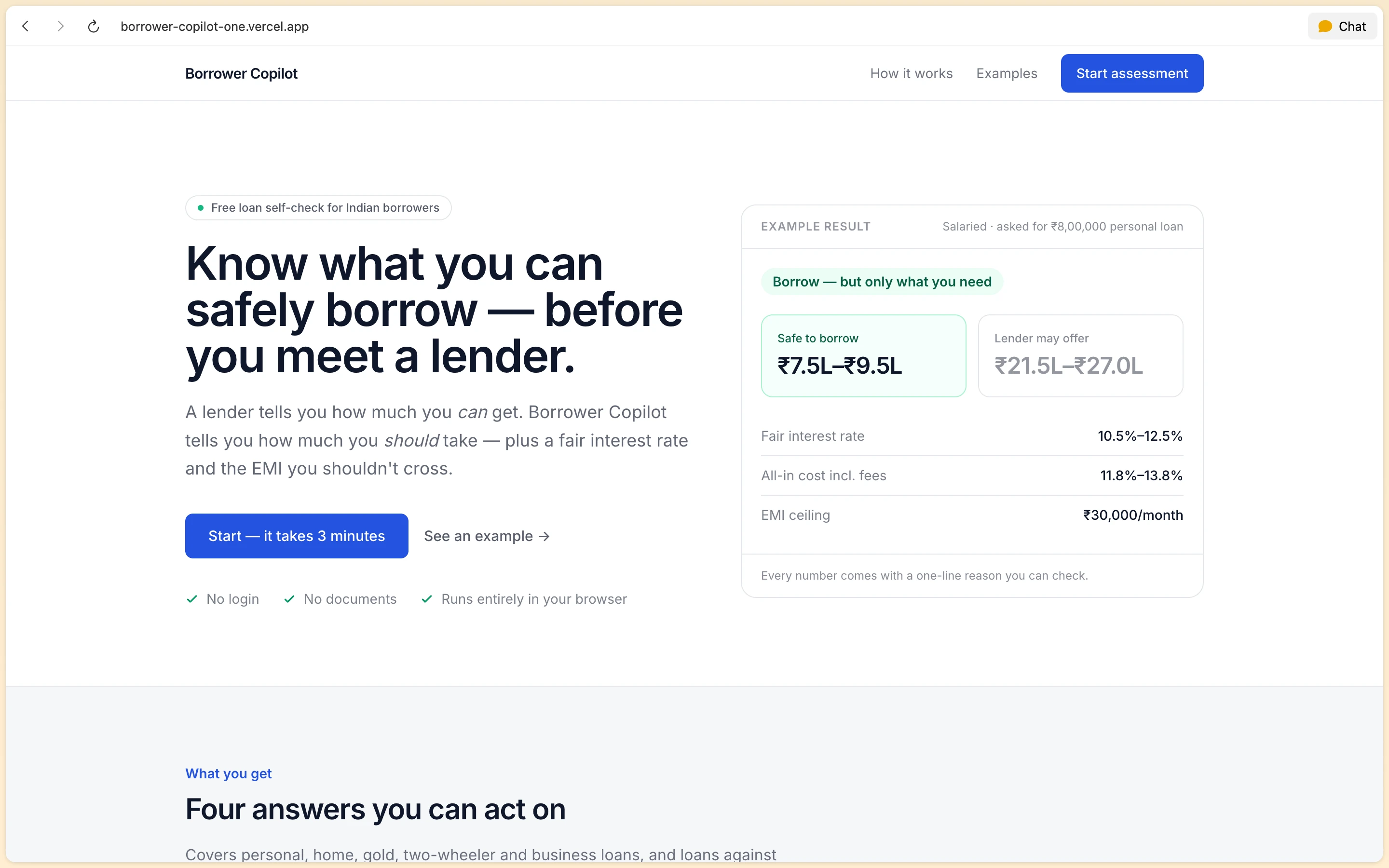Click the browser back arrow
This screenshot has width=1389, height=868.
pos(25,26)
